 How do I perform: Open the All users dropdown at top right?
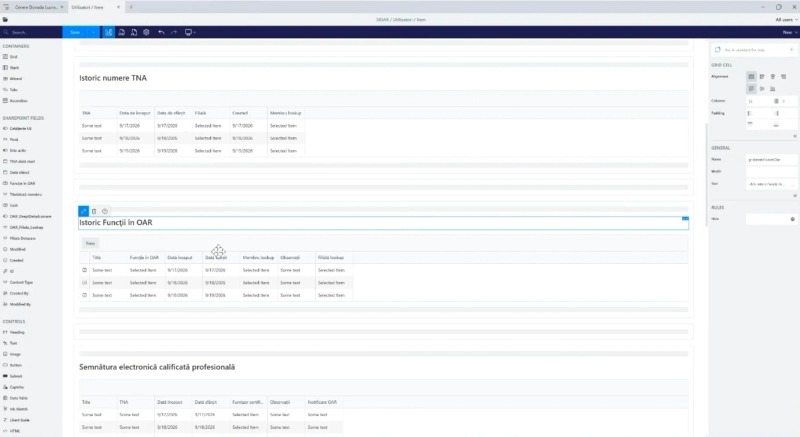click(786, 20)
